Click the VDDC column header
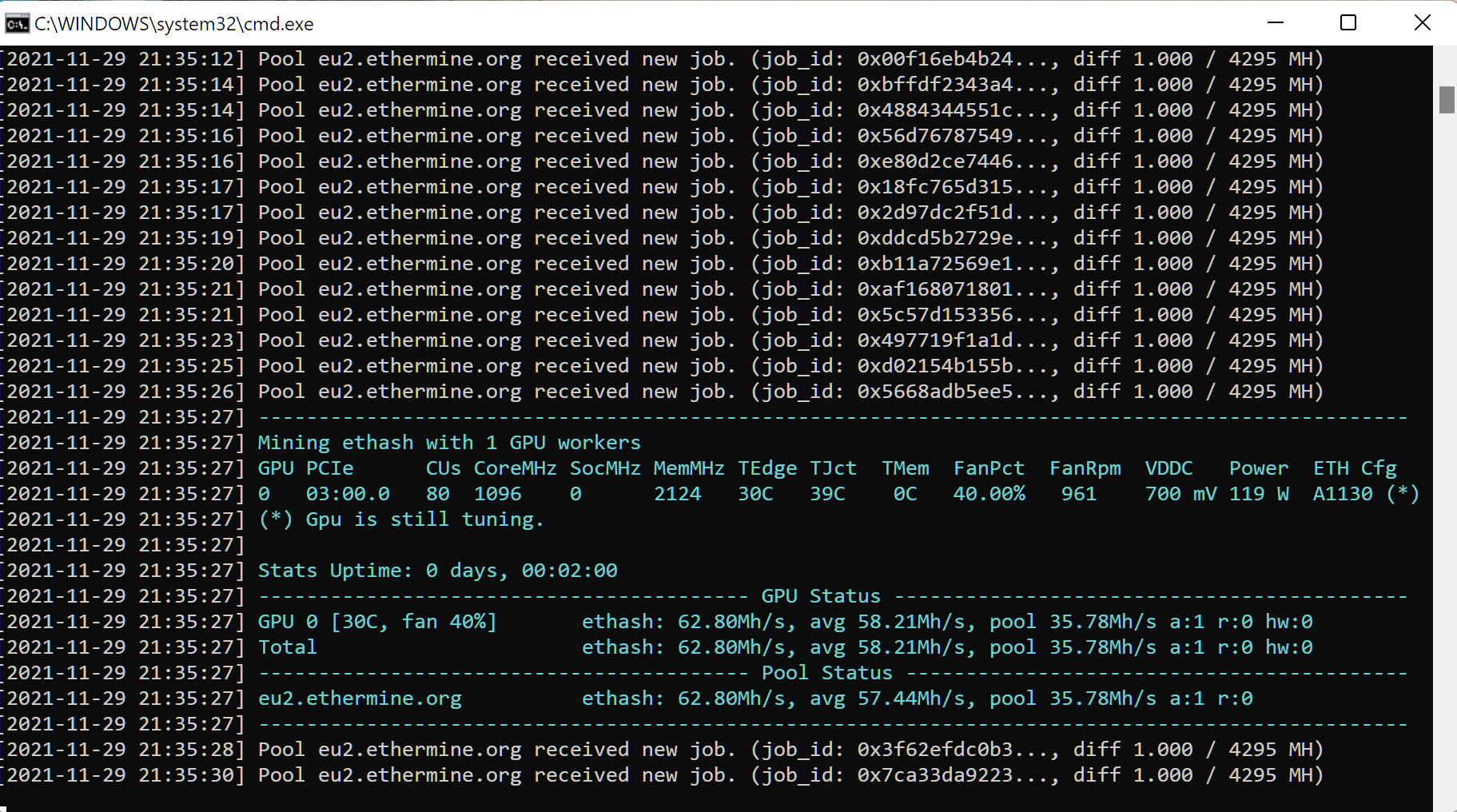 (x=1168, y=468)
